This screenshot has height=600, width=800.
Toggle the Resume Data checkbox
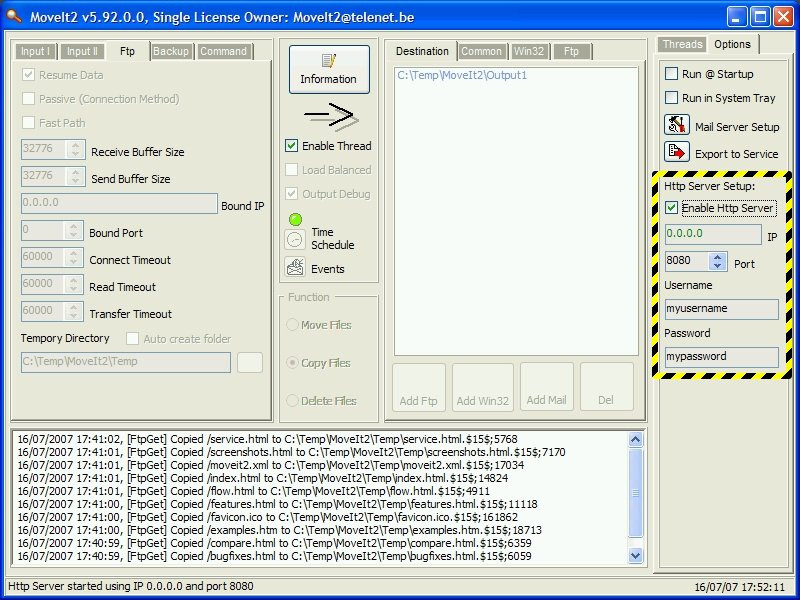point(29,75)
